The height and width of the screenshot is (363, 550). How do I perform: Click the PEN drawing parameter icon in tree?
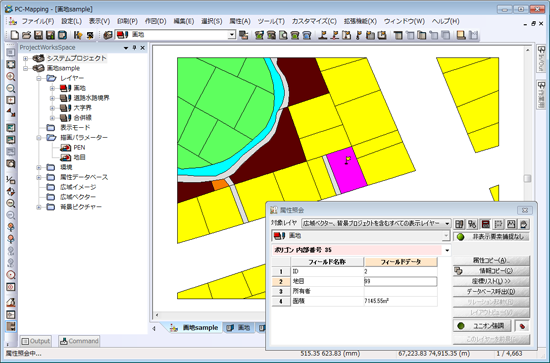coord(66,148)
